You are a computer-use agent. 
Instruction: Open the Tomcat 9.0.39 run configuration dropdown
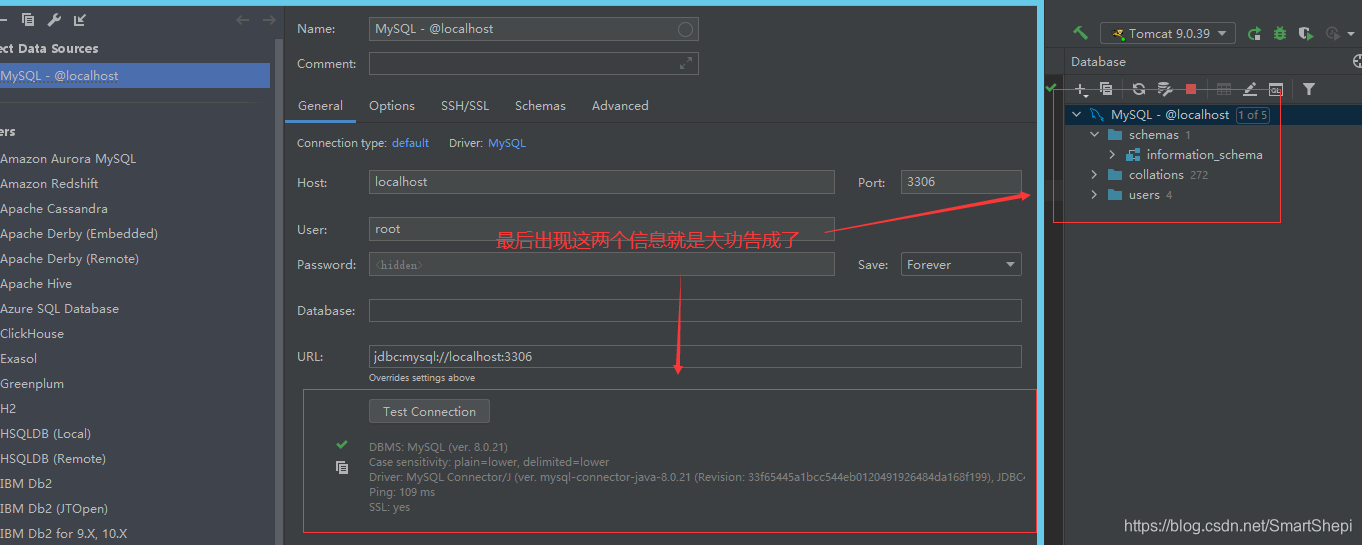[1167, 33]
